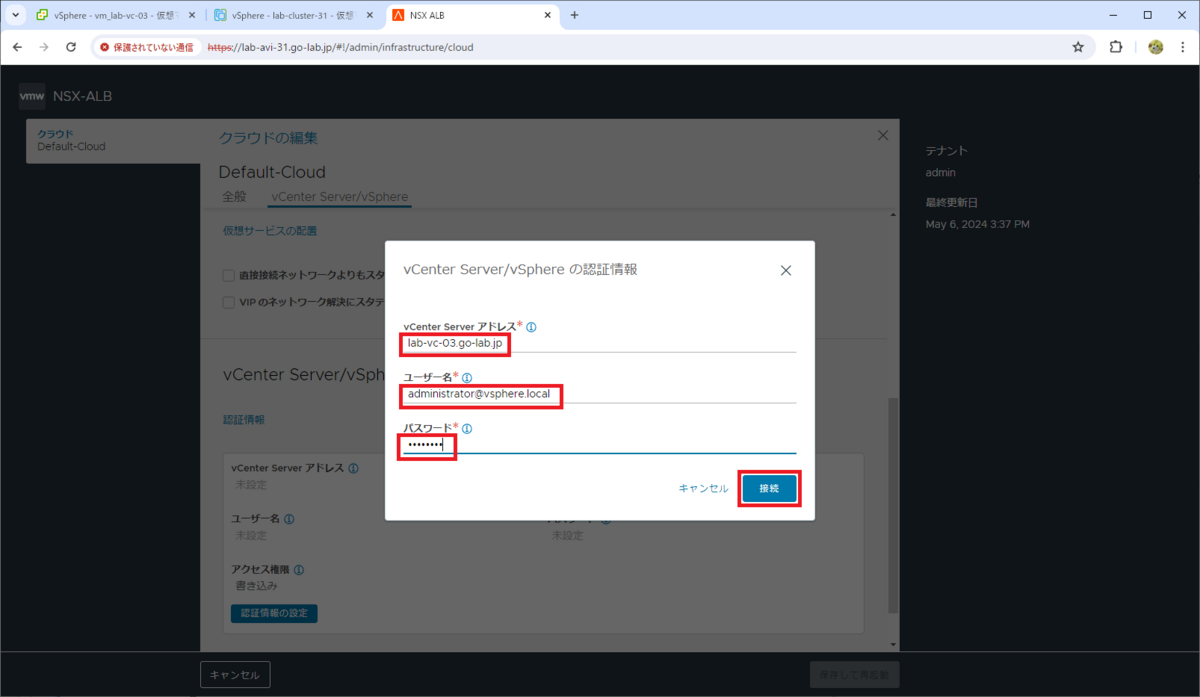The width and height of the screenshot is (1200, 697).
Task: Toggle 直接接続ネットワークよりもスタティック checkbox
Action: (229, 275)
